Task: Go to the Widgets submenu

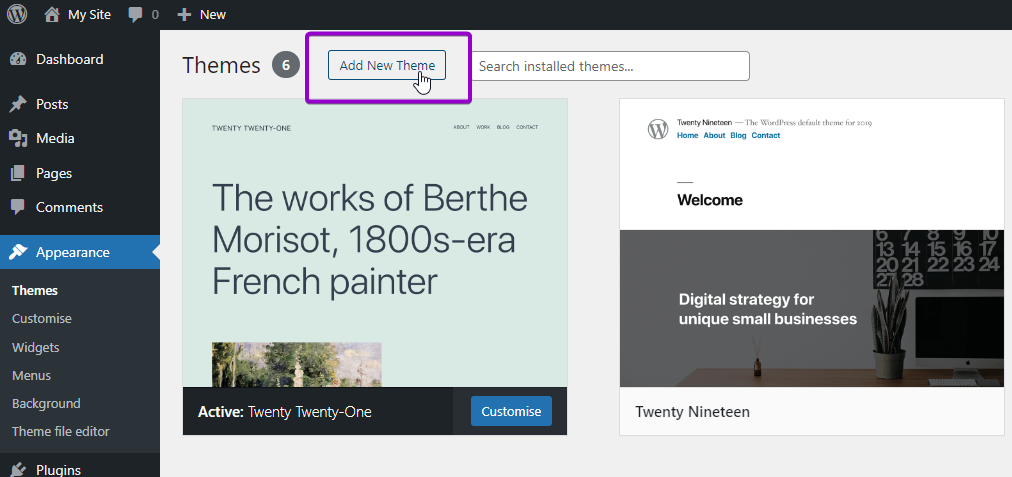Action: [x=35, y=347]
